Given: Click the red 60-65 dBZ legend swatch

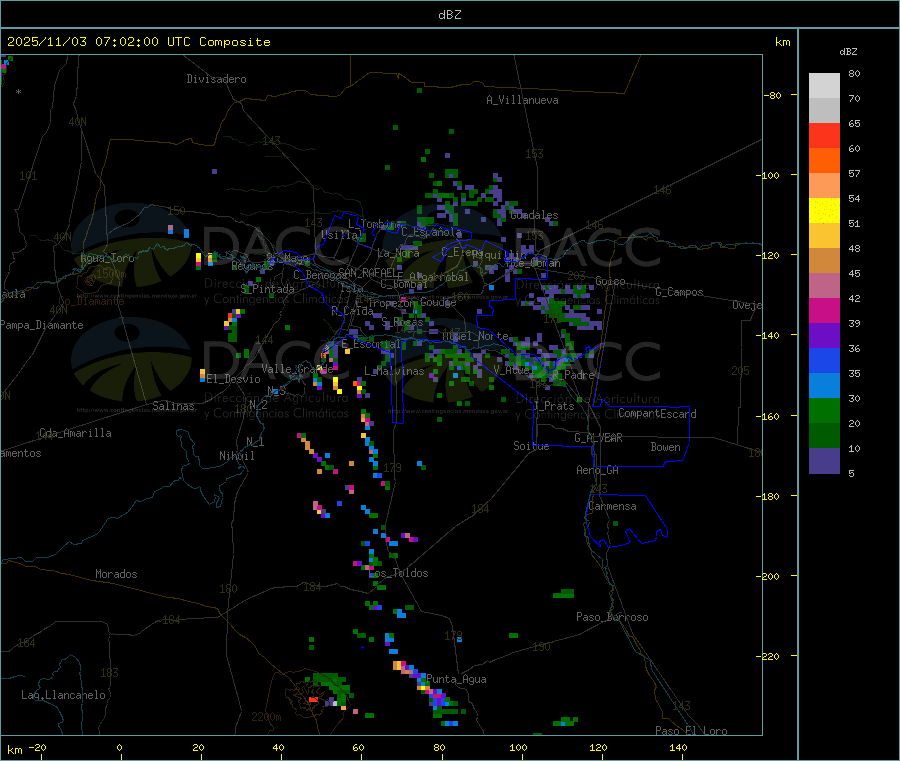Looking at the screenshot, I should (x=824, y=135).
